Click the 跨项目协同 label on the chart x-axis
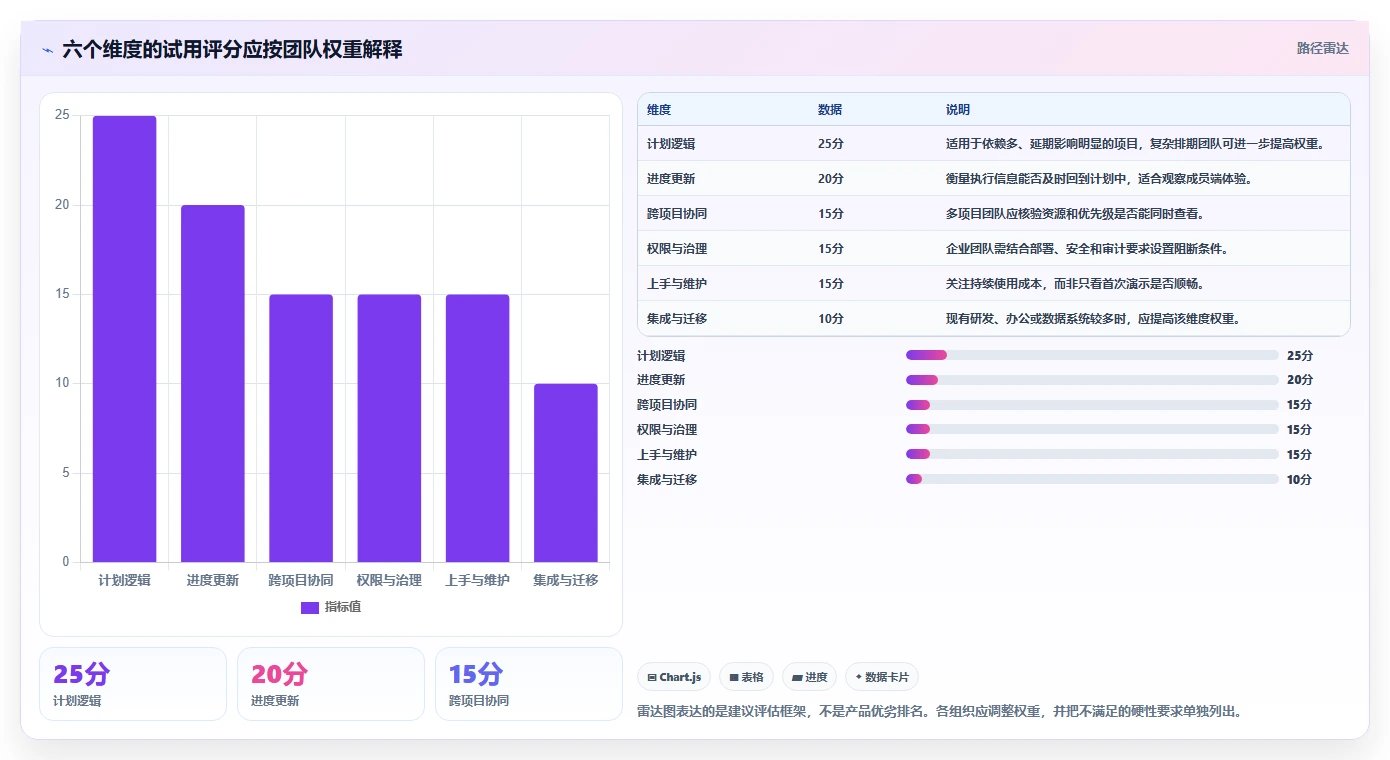1390x760 pixels. pyautogui.click(x=301, y=580)
